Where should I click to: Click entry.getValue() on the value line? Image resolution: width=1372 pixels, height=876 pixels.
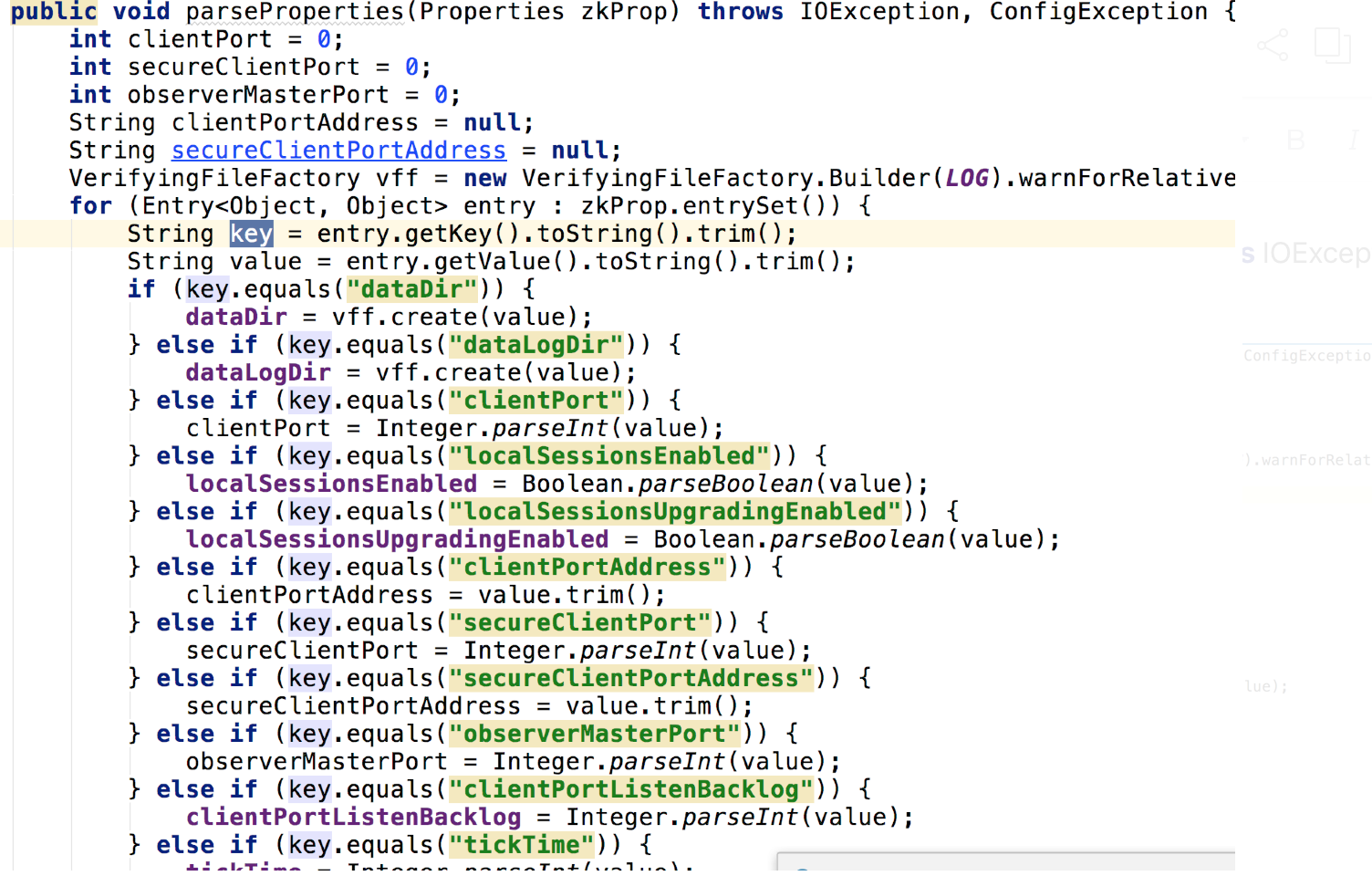463,262
